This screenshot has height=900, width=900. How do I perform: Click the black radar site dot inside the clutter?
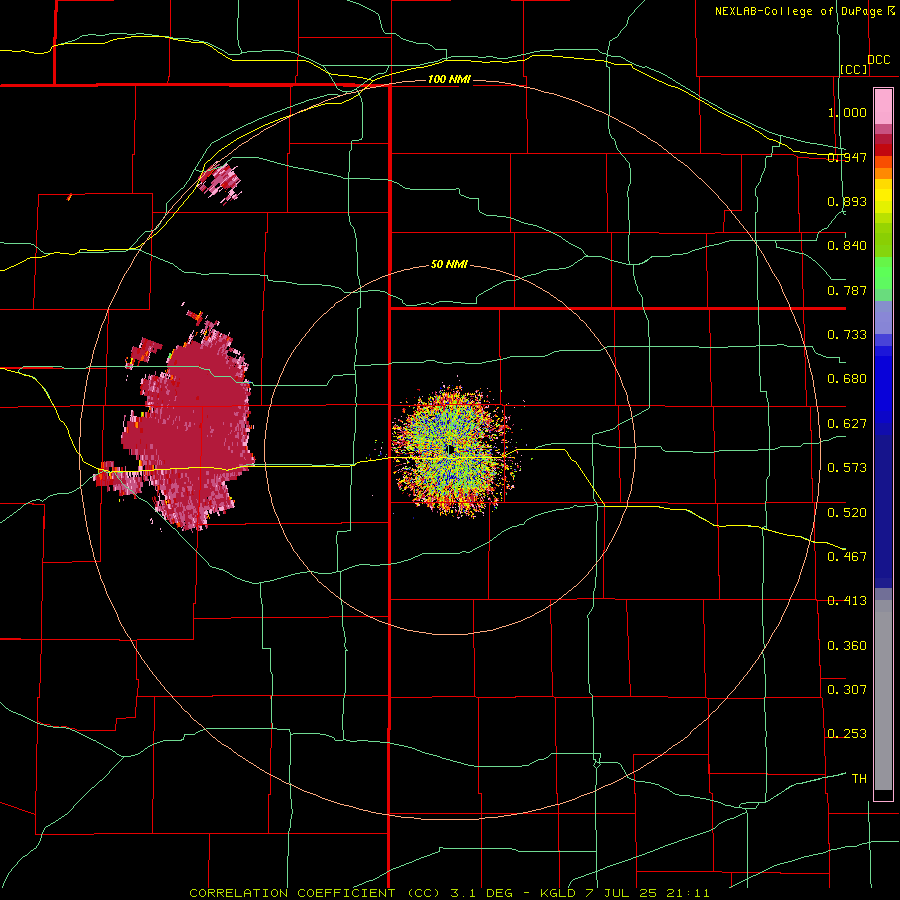pyautogui.click(x=451, y=449)
